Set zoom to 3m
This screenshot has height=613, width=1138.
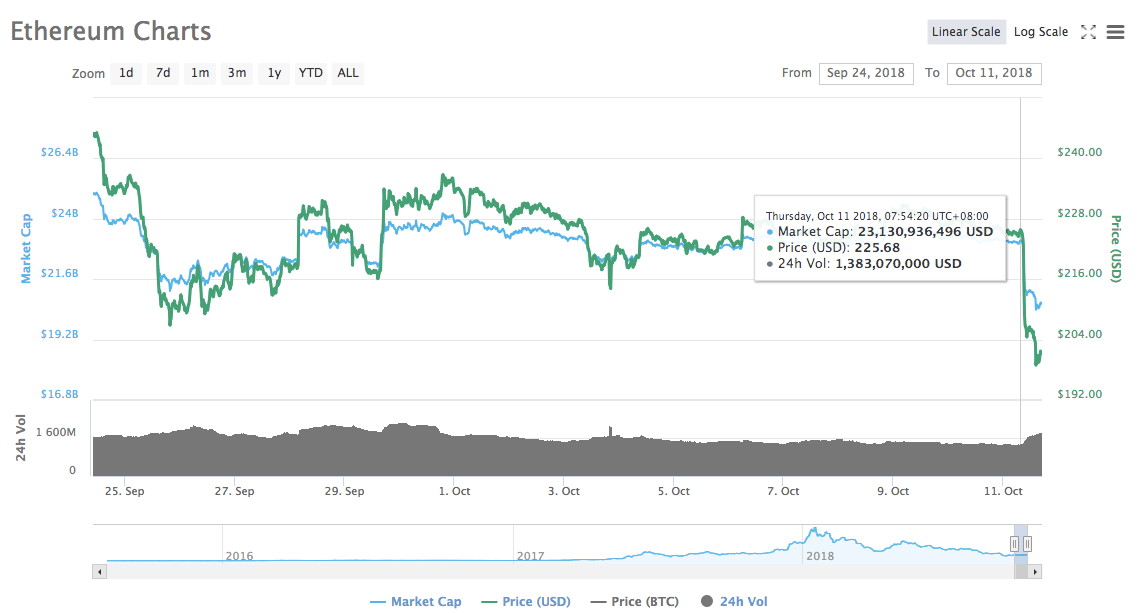[x=237, y=73]
